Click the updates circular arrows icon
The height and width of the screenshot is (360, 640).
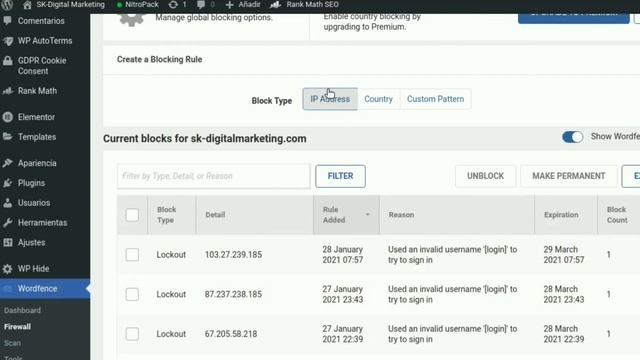coord(173,4)
